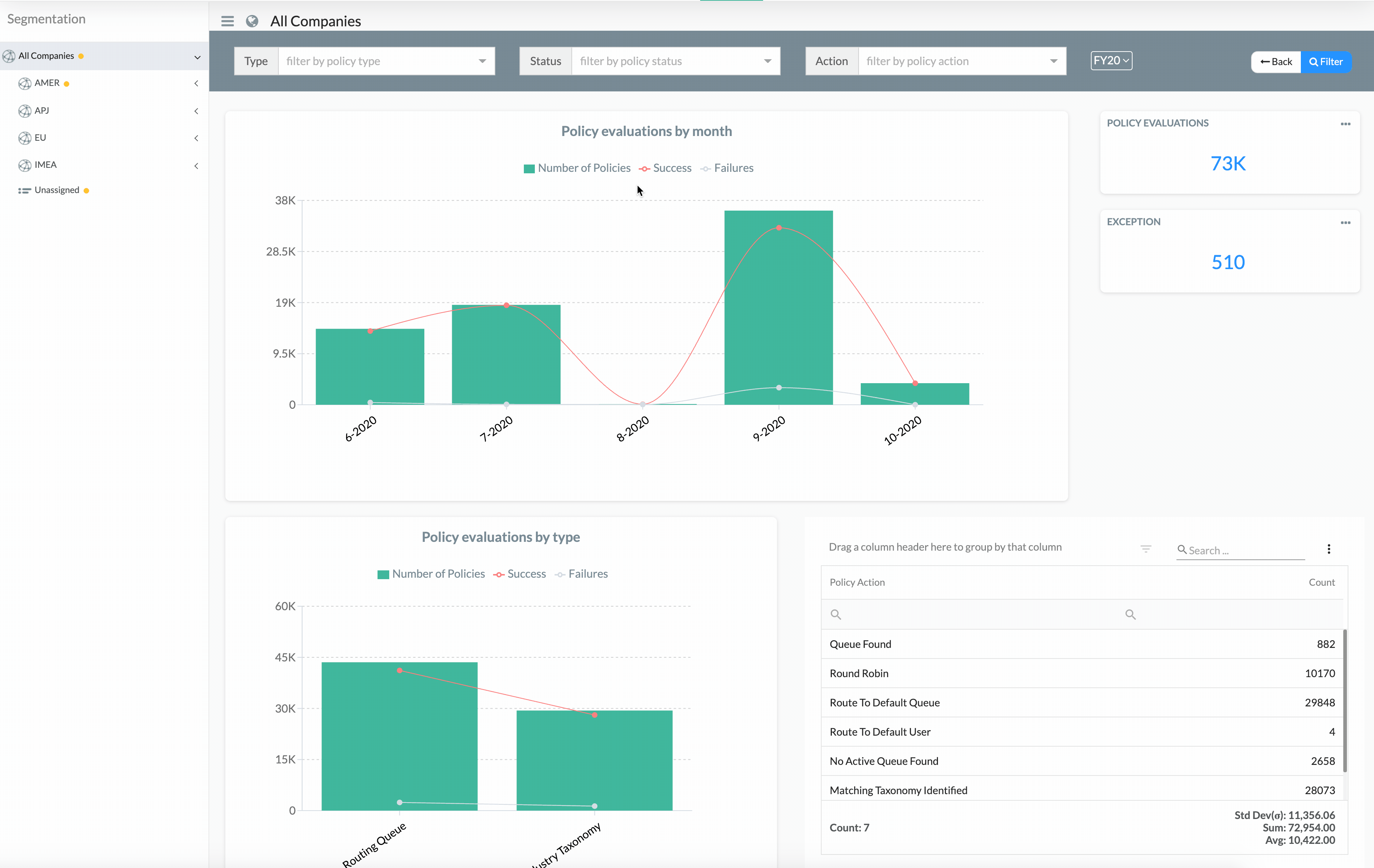Open the policy type filter dropdown
This screenshot has height=868, width=1374.
386,61
